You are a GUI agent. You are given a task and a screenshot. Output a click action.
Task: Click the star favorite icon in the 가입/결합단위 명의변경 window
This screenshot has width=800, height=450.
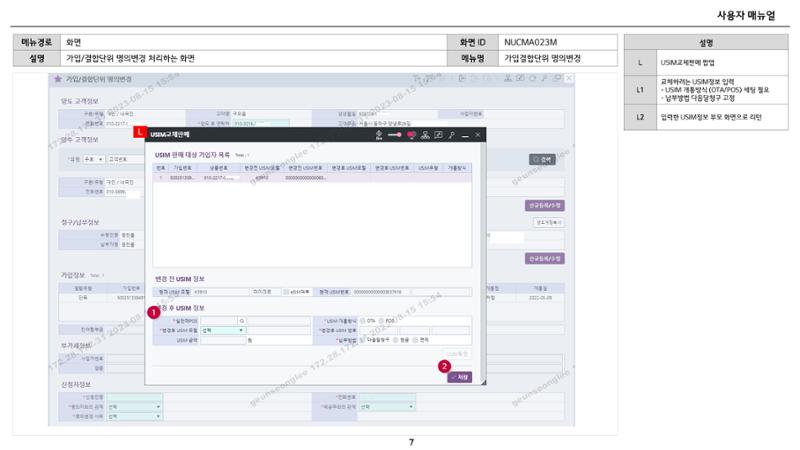point(58,79)
